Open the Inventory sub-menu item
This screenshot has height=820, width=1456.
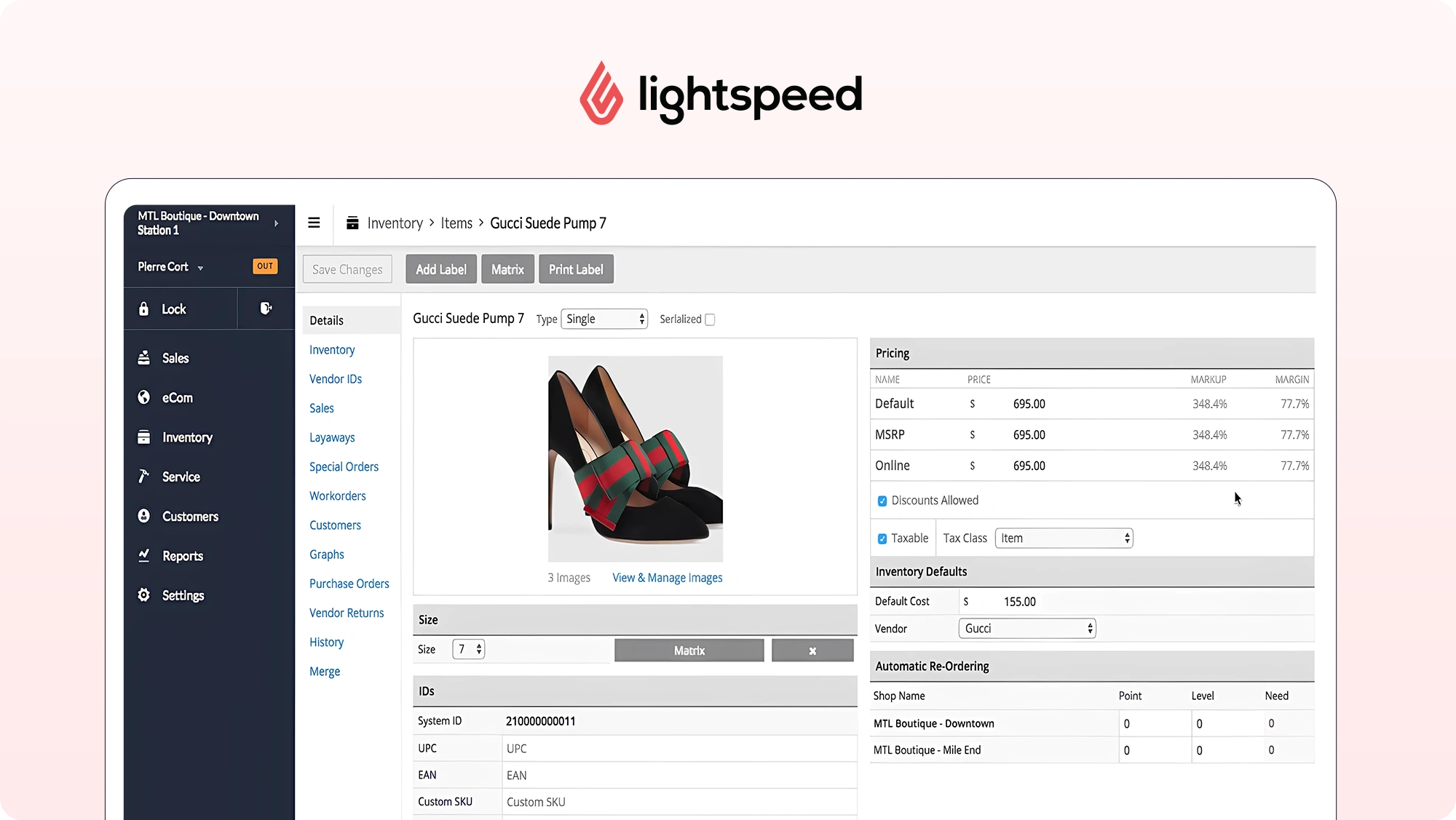[332, 349]
